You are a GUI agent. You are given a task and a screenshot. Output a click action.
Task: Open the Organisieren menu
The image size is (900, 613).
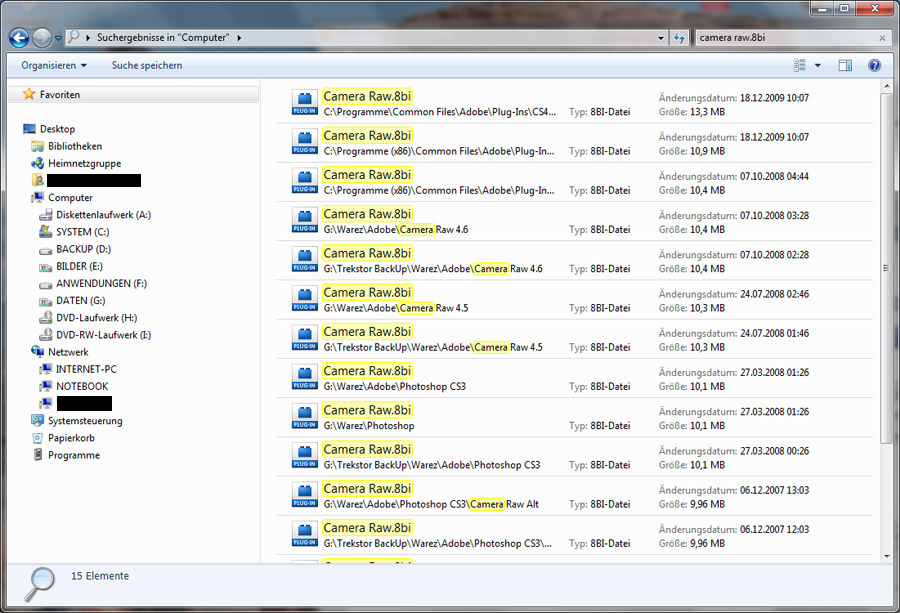pyautogui.click(x=54, y=65)
